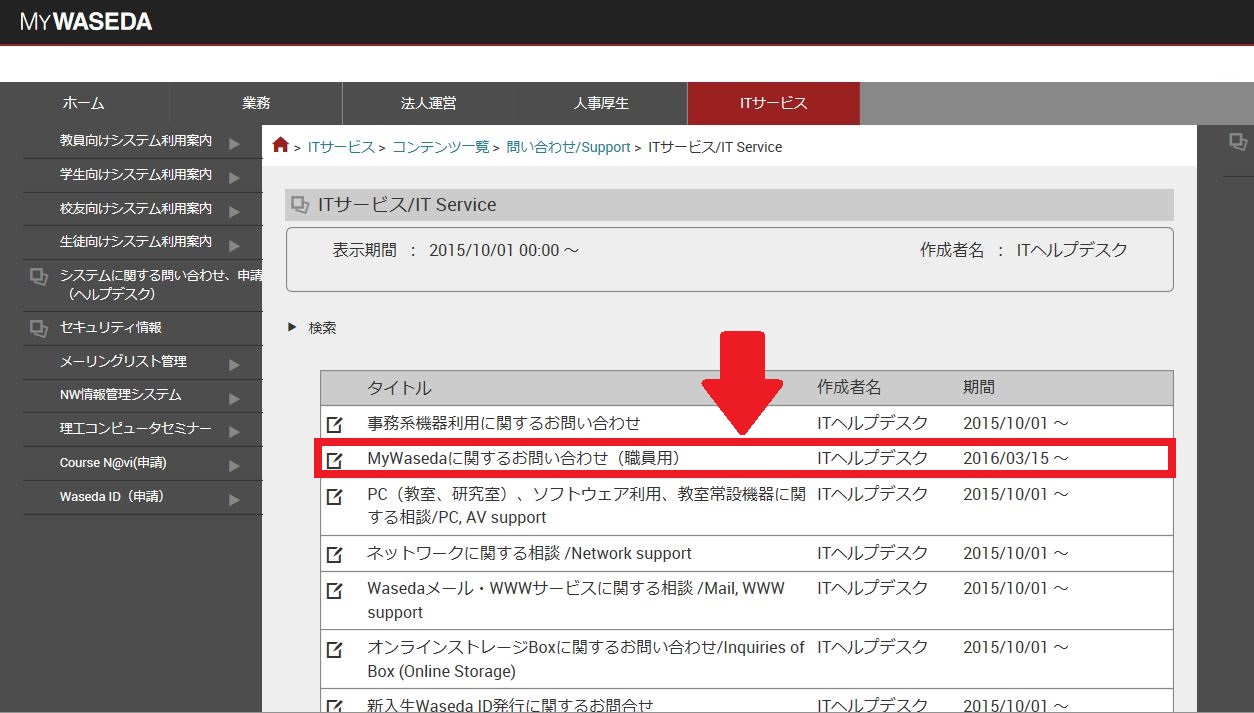Open edit icon for MyWasedaに関するお問い合わせ row

pos(335,460)
